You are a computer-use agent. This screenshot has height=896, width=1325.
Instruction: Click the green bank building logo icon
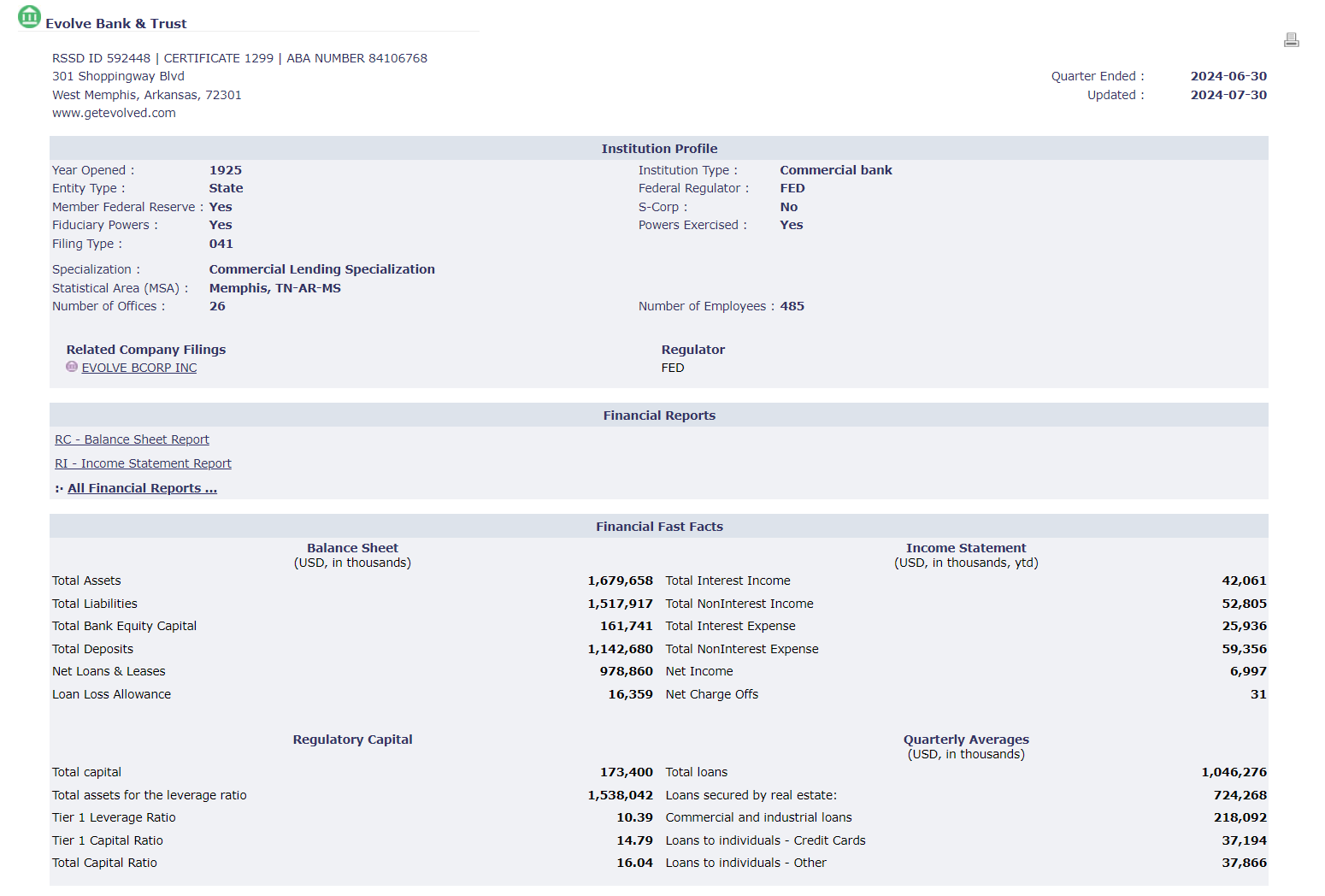coord(29,16)
